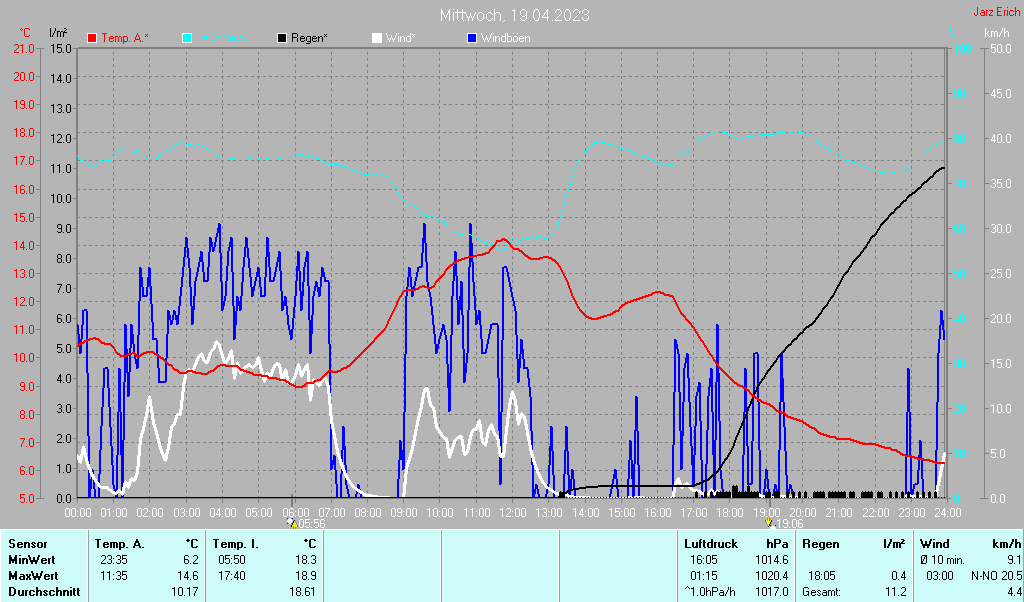Click the Luftdruck table column header
The width and height of the screenshot is (1024, 602).
[x=710, y=544]
